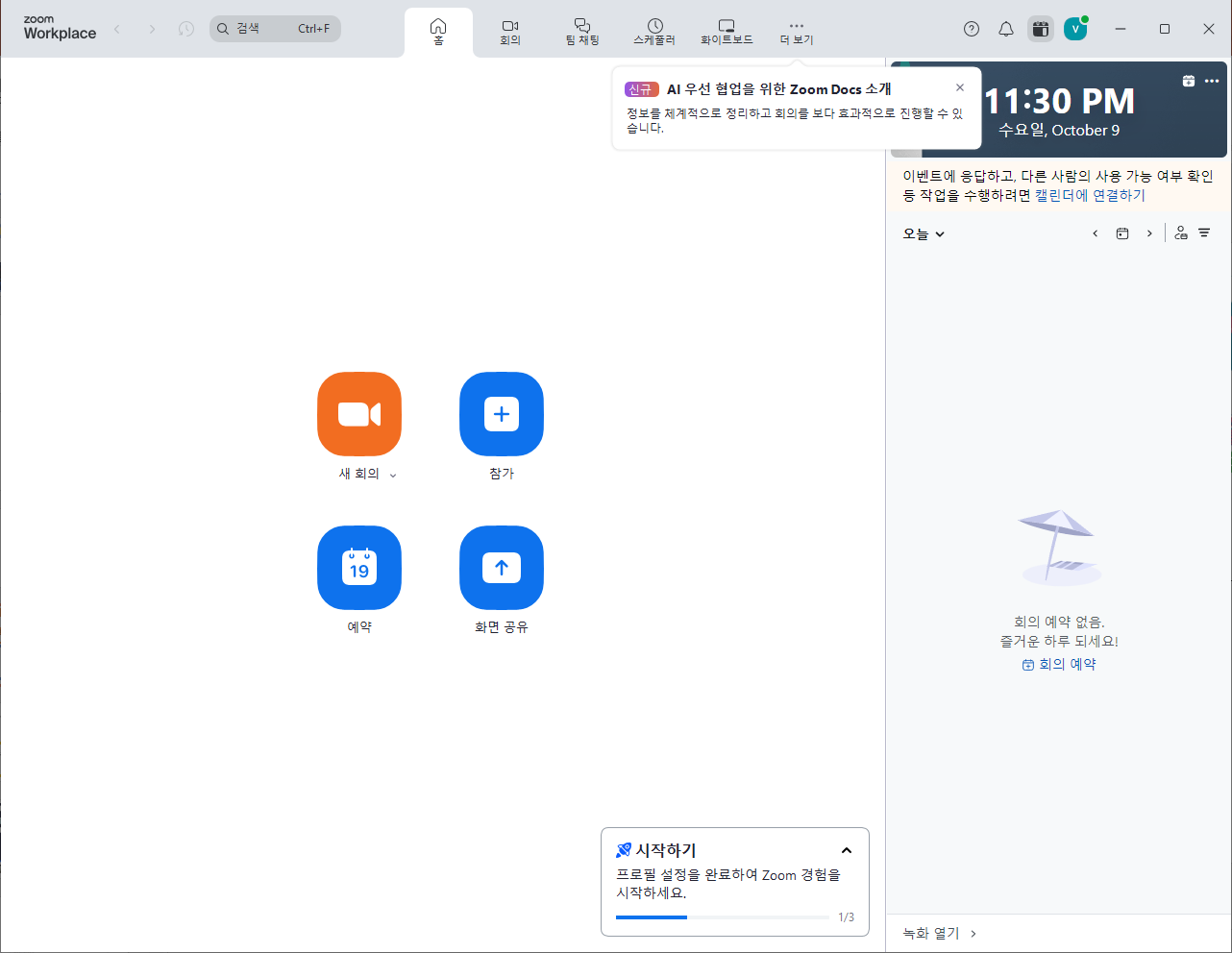The height and width of the screenshot is (953, 1232).
Task: Switch to the 팀 채팅 tab
Action: tap(581, 31)
